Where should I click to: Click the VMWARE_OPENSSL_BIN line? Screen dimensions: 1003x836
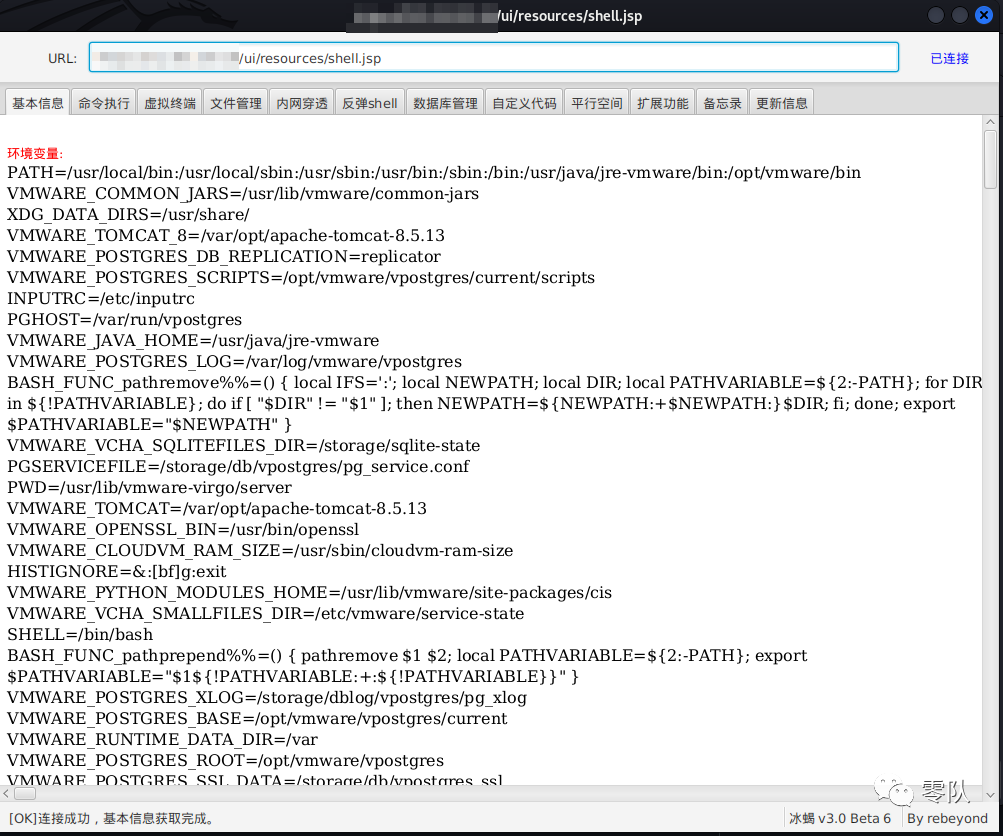[183, 530]
